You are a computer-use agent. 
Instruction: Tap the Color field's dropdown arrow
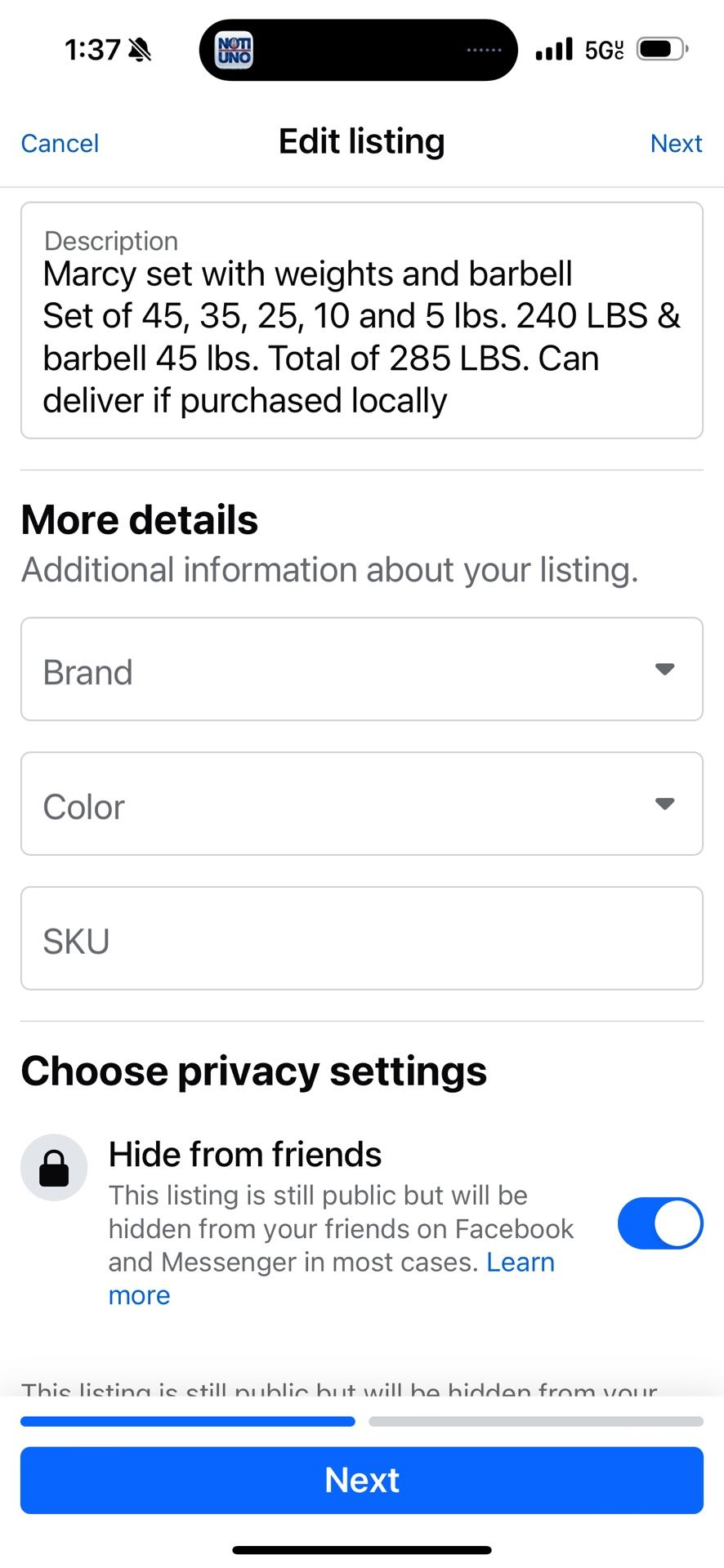point(665,804)
